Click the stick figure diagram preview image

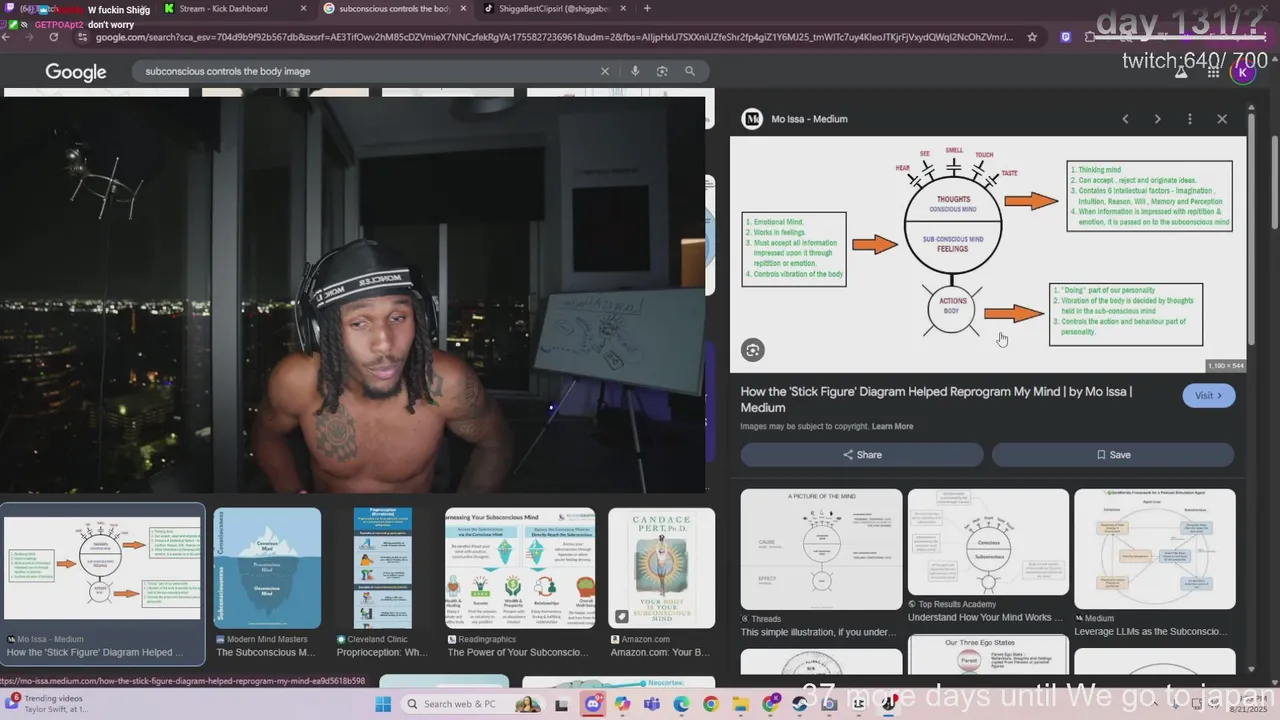(988, 255)
